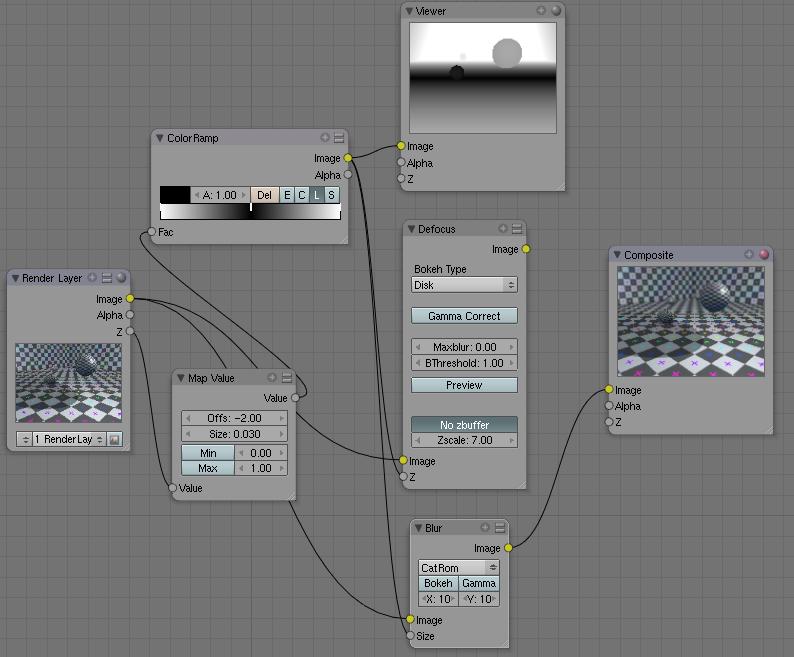Screen dimensions: 794x657
Task: Toggle sphere preview icon on Render Layer node
Action: click(121, 278)
